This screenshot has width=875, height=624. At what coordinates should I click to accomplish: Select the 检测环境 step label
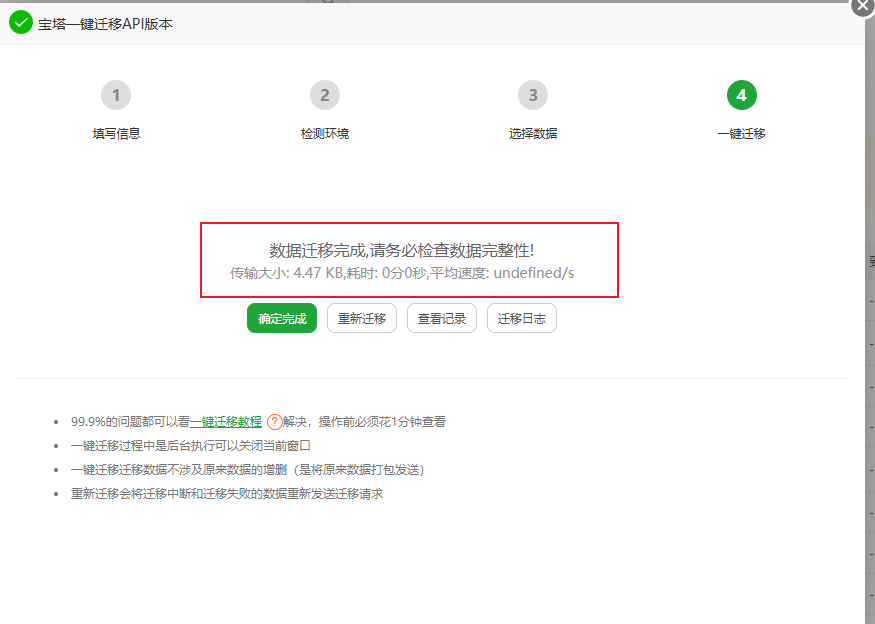[x=325, y=134]
